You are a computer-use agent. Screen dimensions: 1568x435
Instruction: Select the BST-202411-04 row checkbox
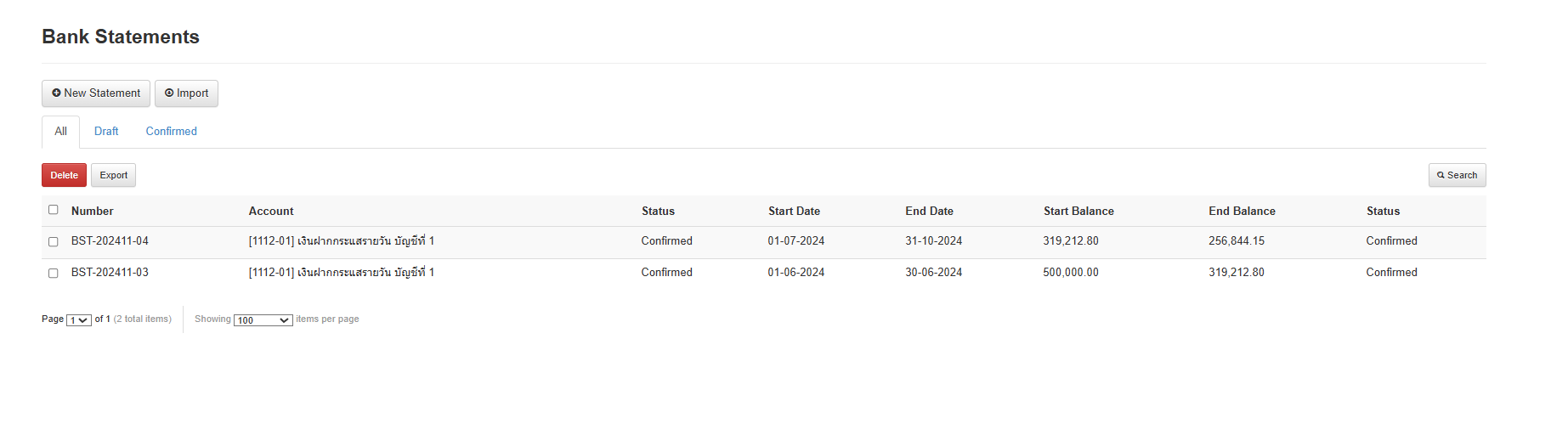(x=54, y=242)
